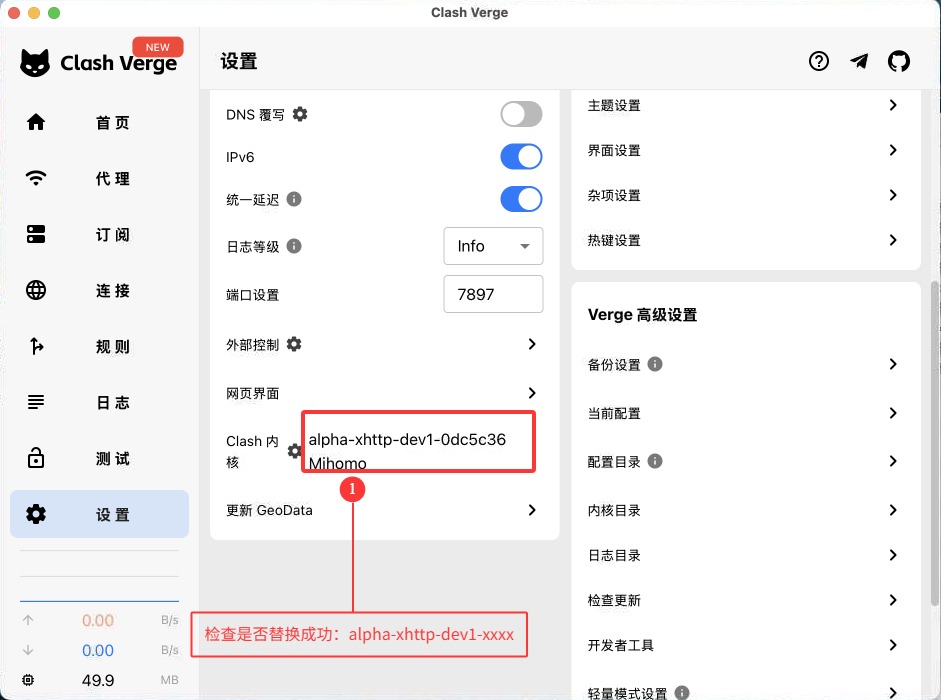Open the help question-mark icon
Image resolution: width=941 pixels, height=700 pixels.
(x=819, y=61)
